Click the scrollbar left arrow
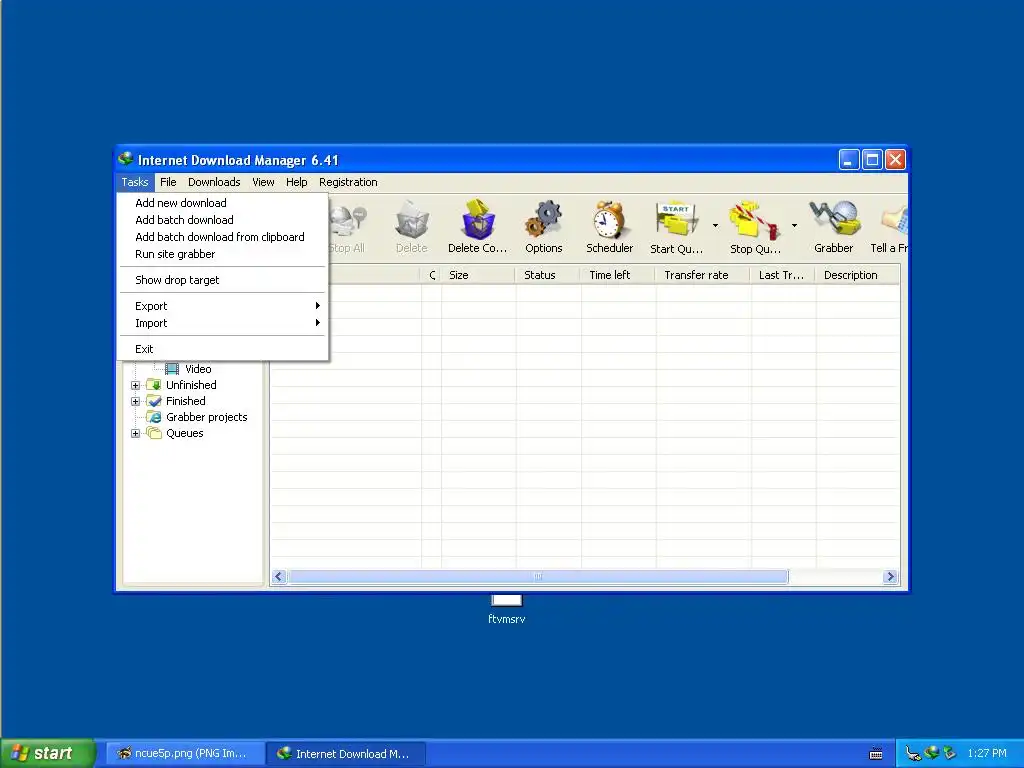This screenshot has width=1024, height=768. [x=279, y=577]
